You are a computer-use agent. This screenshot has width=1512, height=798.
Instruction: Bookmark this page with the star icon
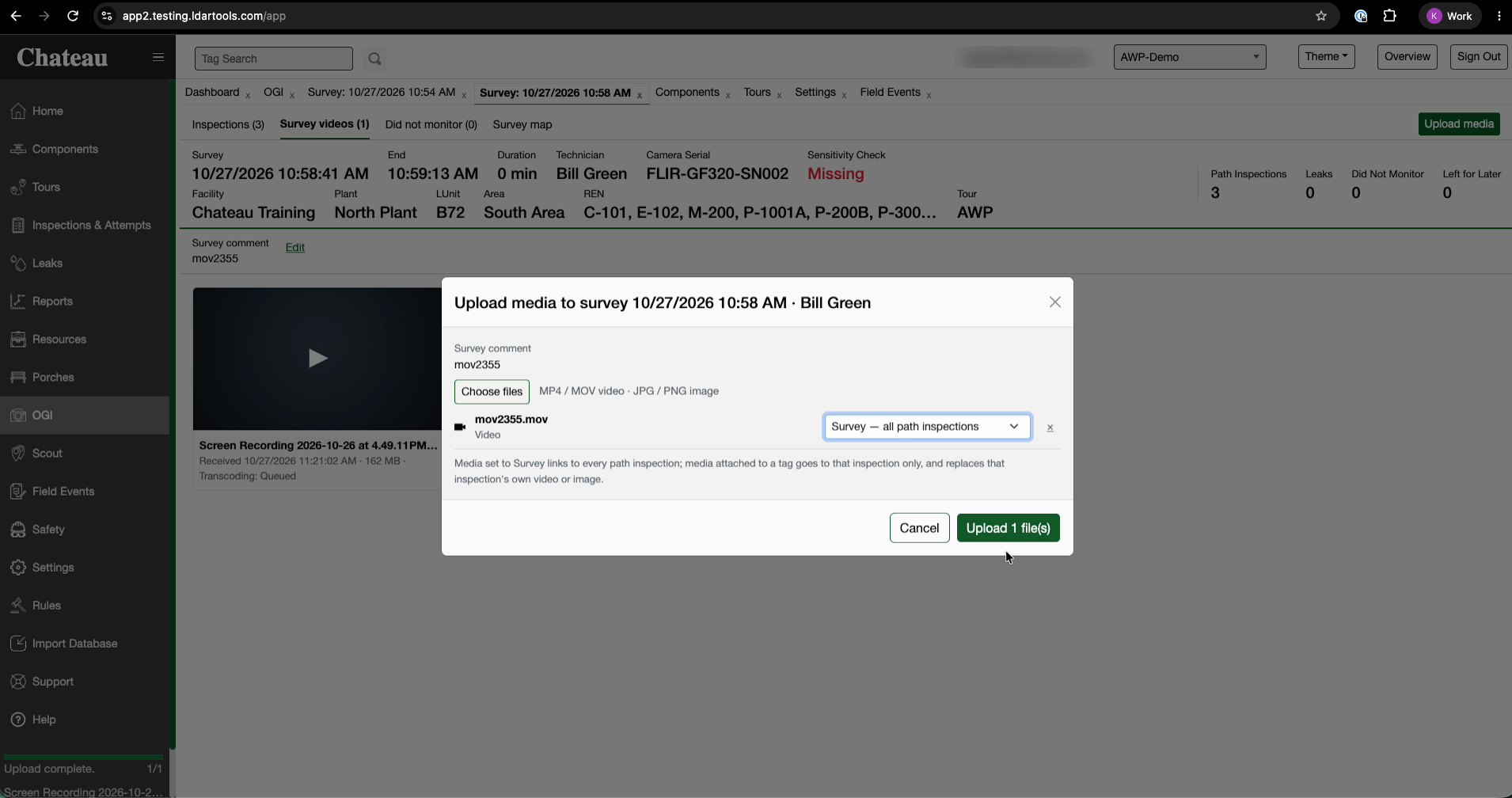coord(1320,16)
